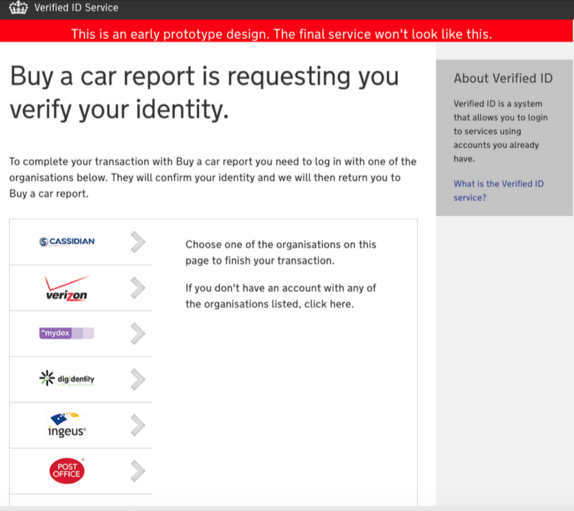Click the crown logo in the header
Viewport: 574px width, 511px height.
pyautogui.click(x=18, y=8)
